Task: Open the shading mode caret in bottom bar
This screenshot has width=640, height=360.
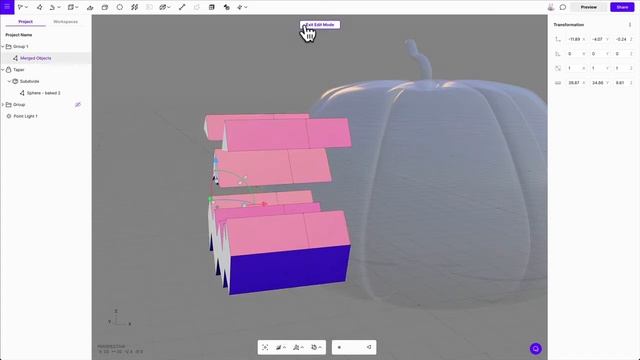Action: click(284, 347)
